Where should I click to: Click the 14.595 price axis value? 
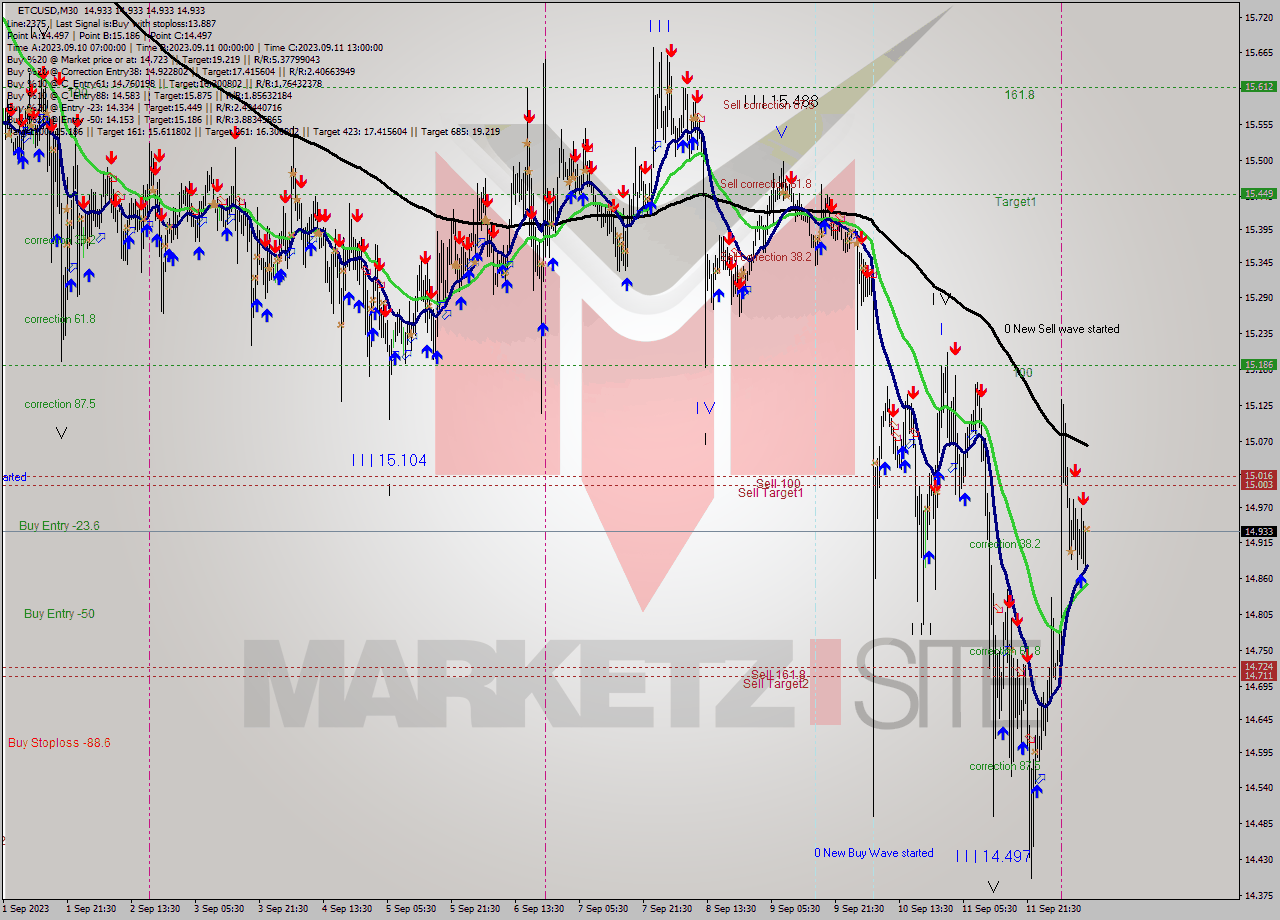pos(1258,753)
